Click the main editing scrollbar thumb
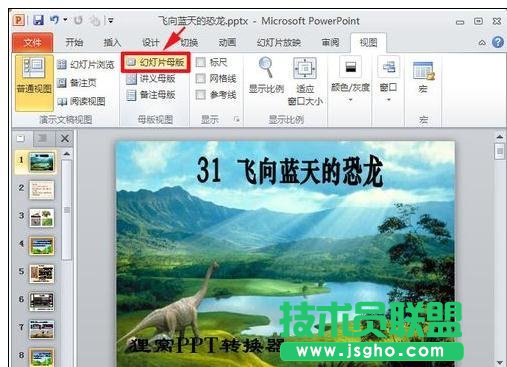Viewport: 507px width, 367px height. (499, 151)
